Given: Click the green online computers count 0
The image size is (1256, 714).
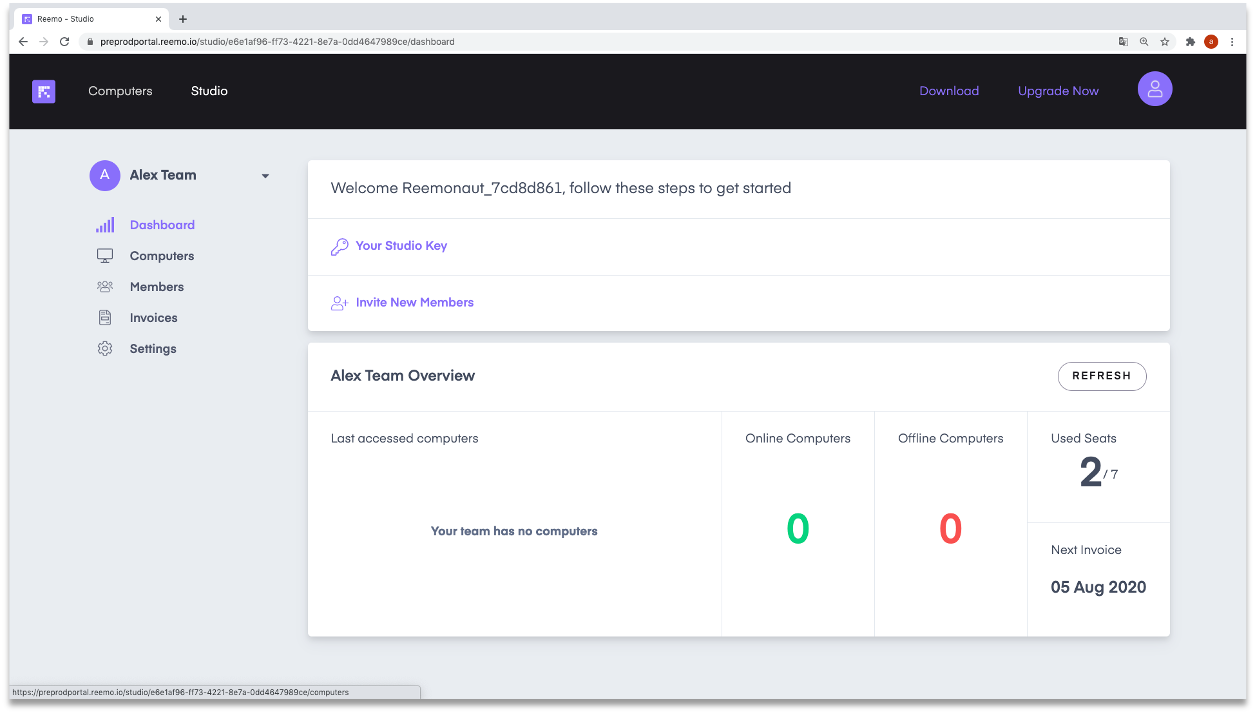Looking at the screenshot, I should (797, 529).
